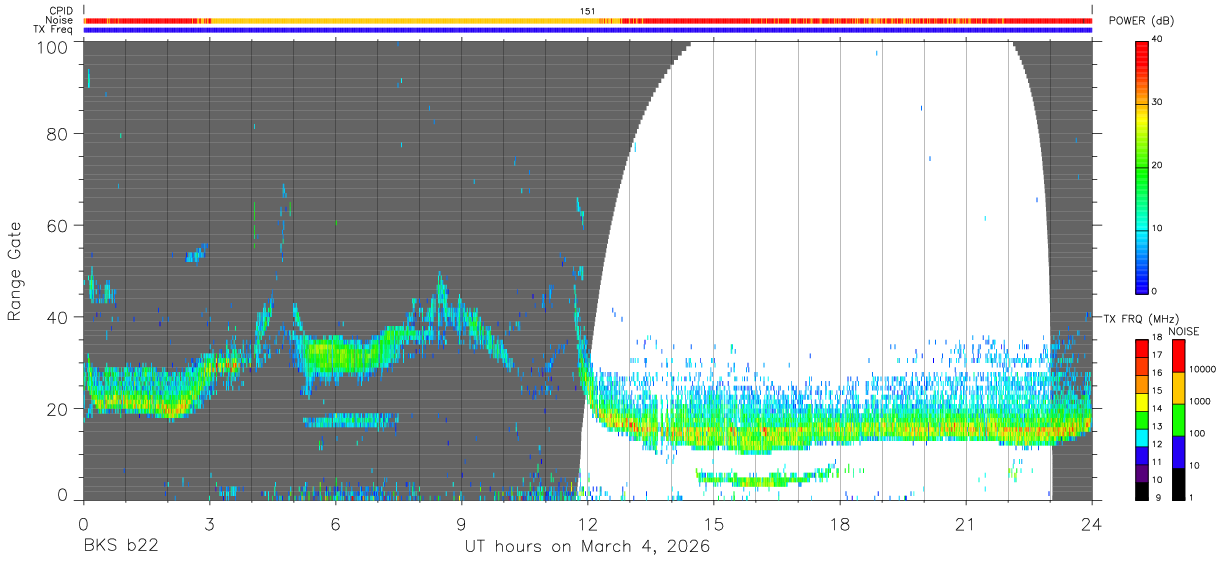Click the 10000 label on NOISE scale
Screen dimensions: 1228x567
tap(1204, 369)
